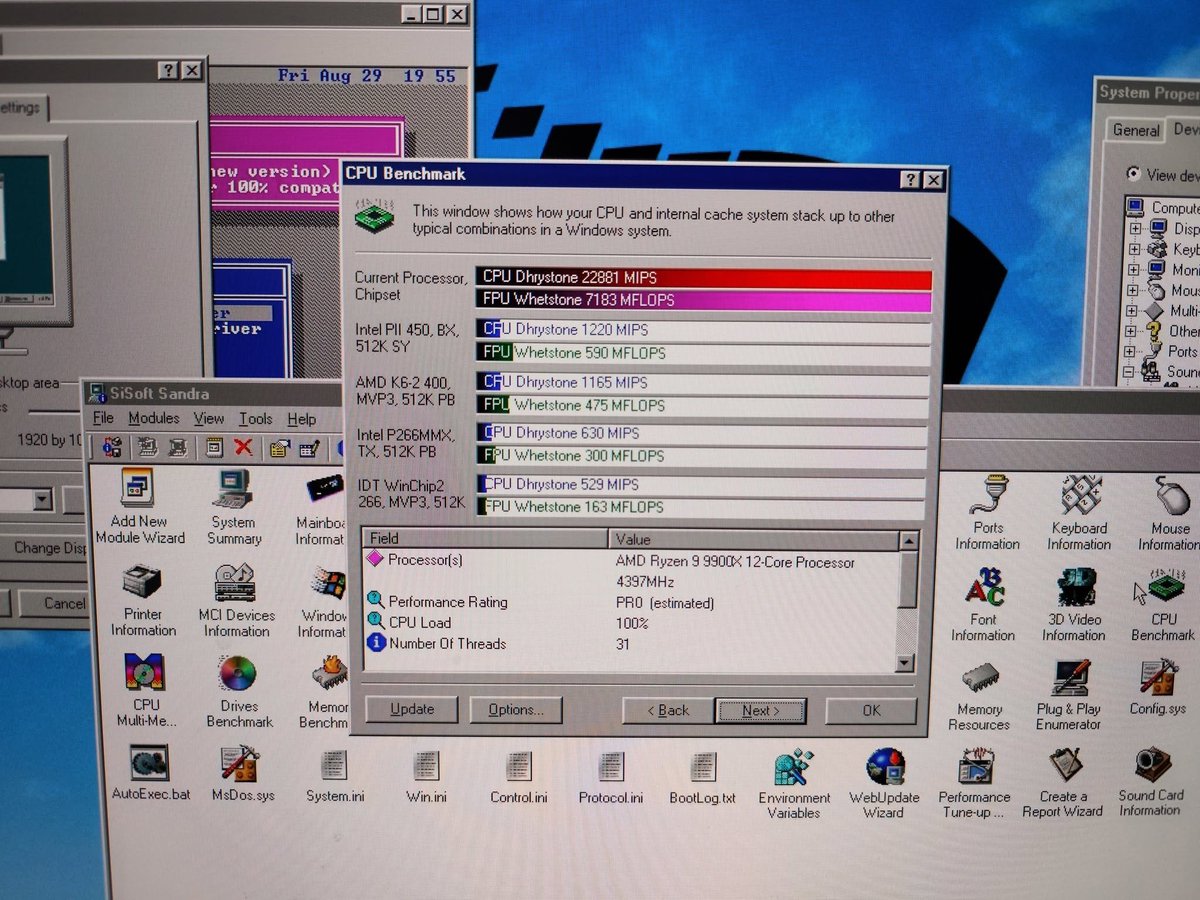Select the Number Of Threads row

[x=629, y=644]
